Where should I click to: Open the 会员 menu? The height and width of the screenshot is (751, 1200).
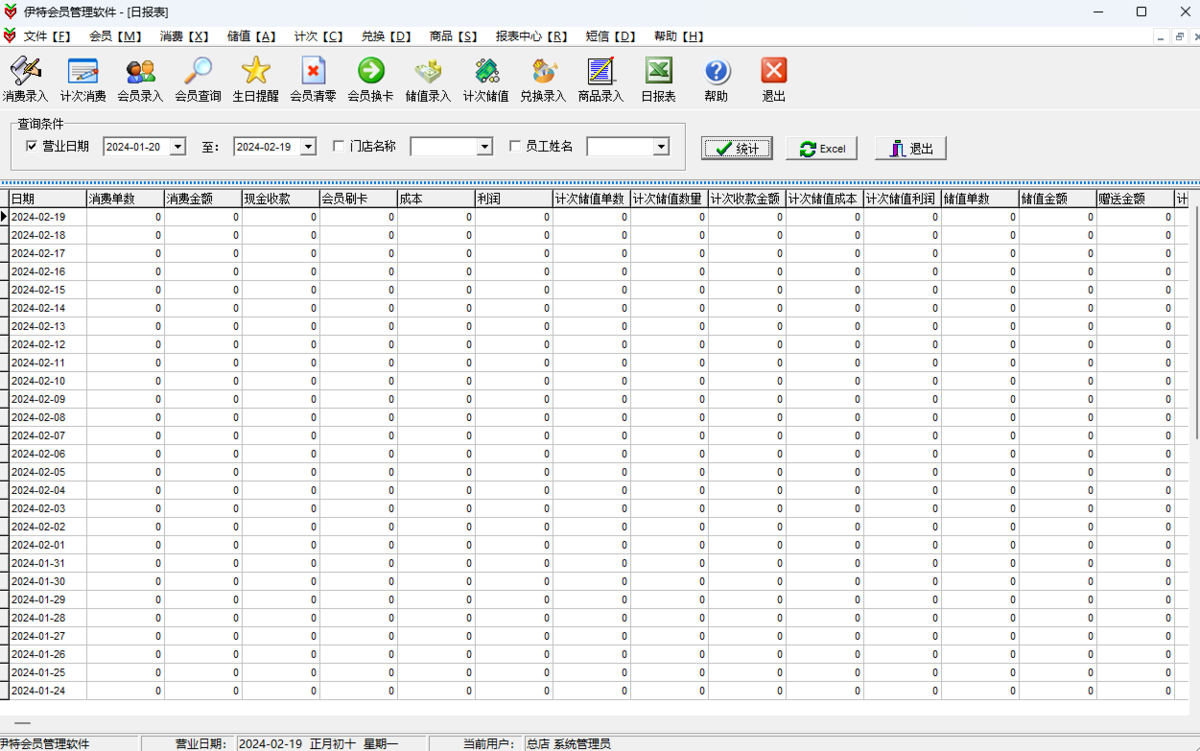(115, 36)
